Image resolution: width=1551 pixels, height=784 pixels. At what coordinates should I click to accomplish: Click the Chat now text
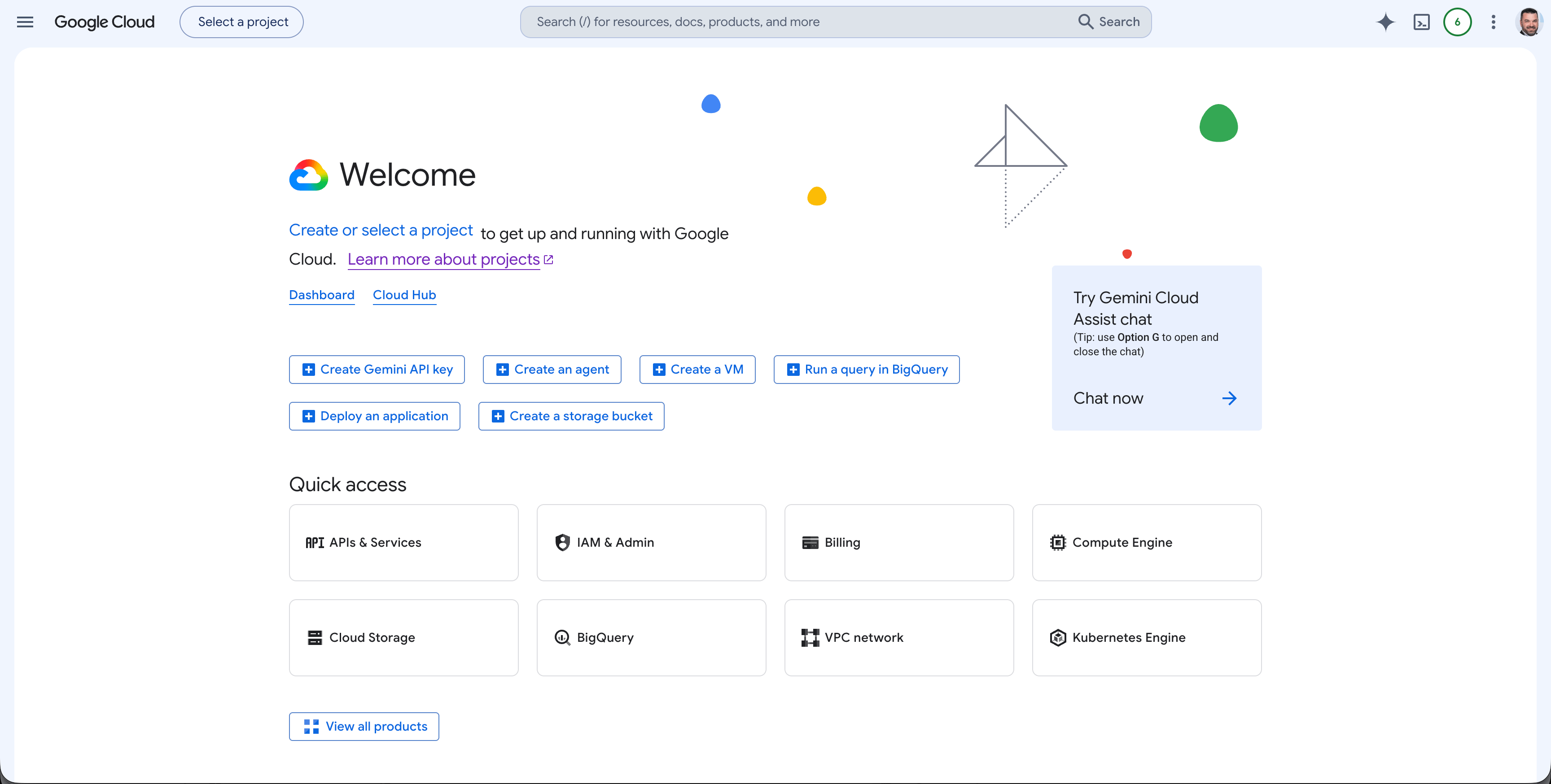pyautogui.click(x=1108, y=398)
